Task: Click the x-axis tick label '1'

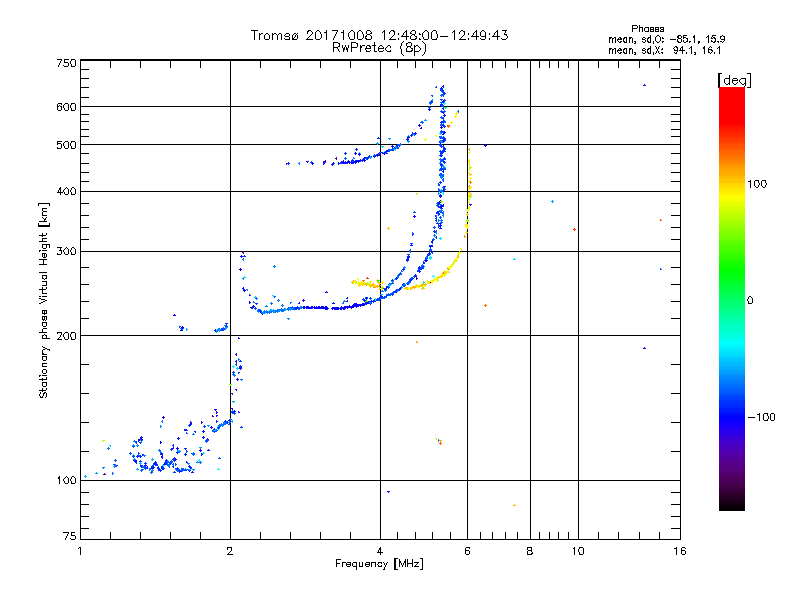Action: (x=80, y=551)
